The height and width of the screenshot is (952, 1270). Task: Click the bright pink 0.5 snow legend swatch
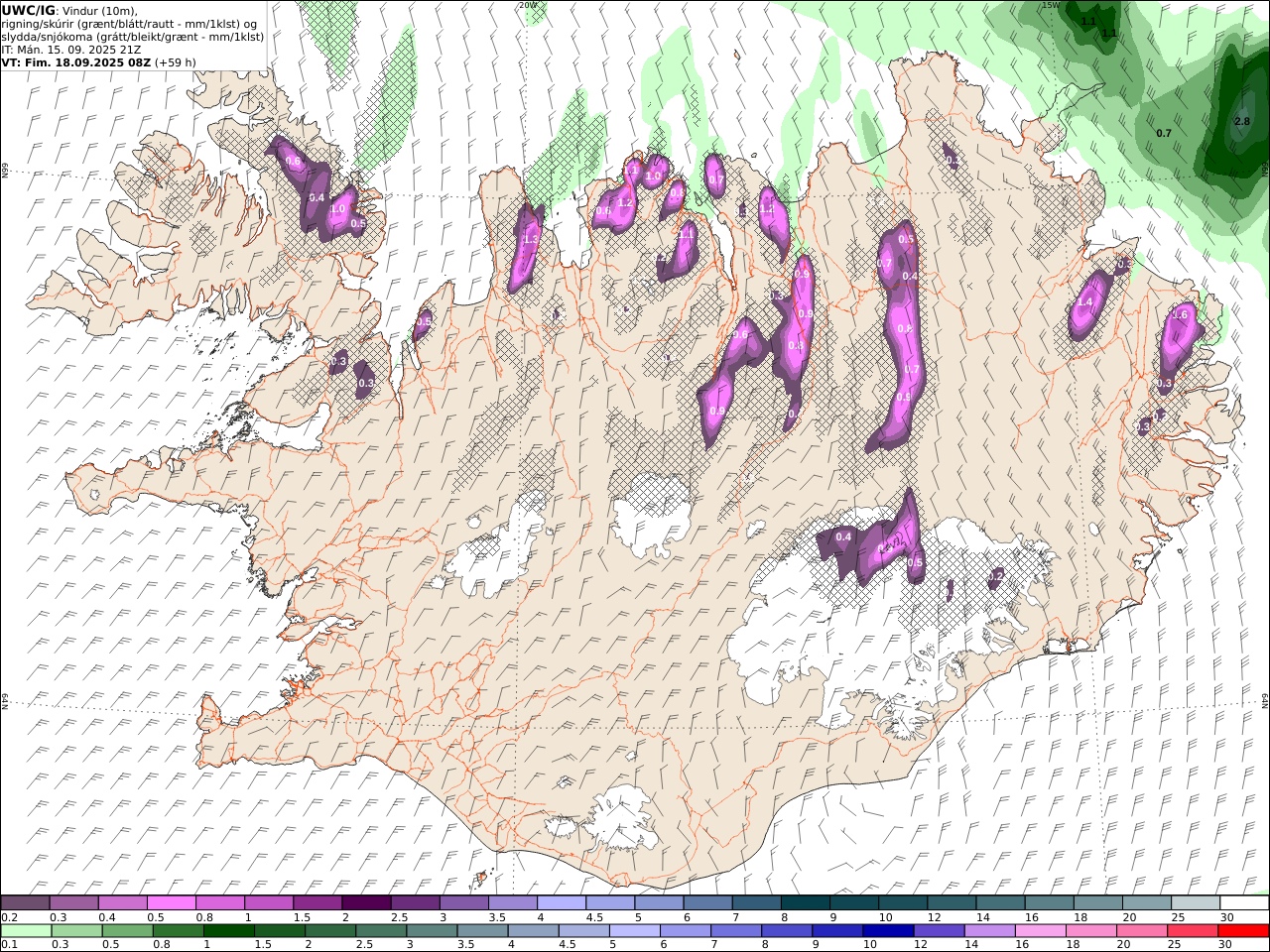[x=171, y=903]
